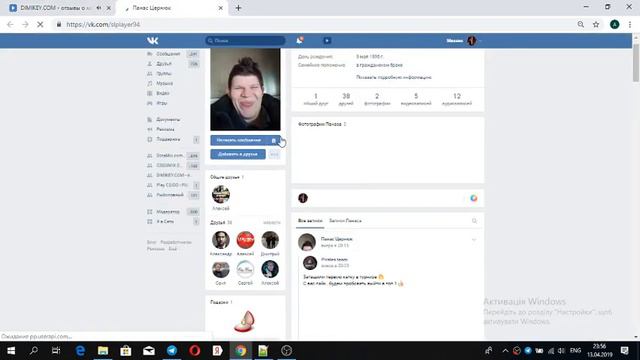
Task: Open the profile photos section header
Action: click(x=322, y=124)
